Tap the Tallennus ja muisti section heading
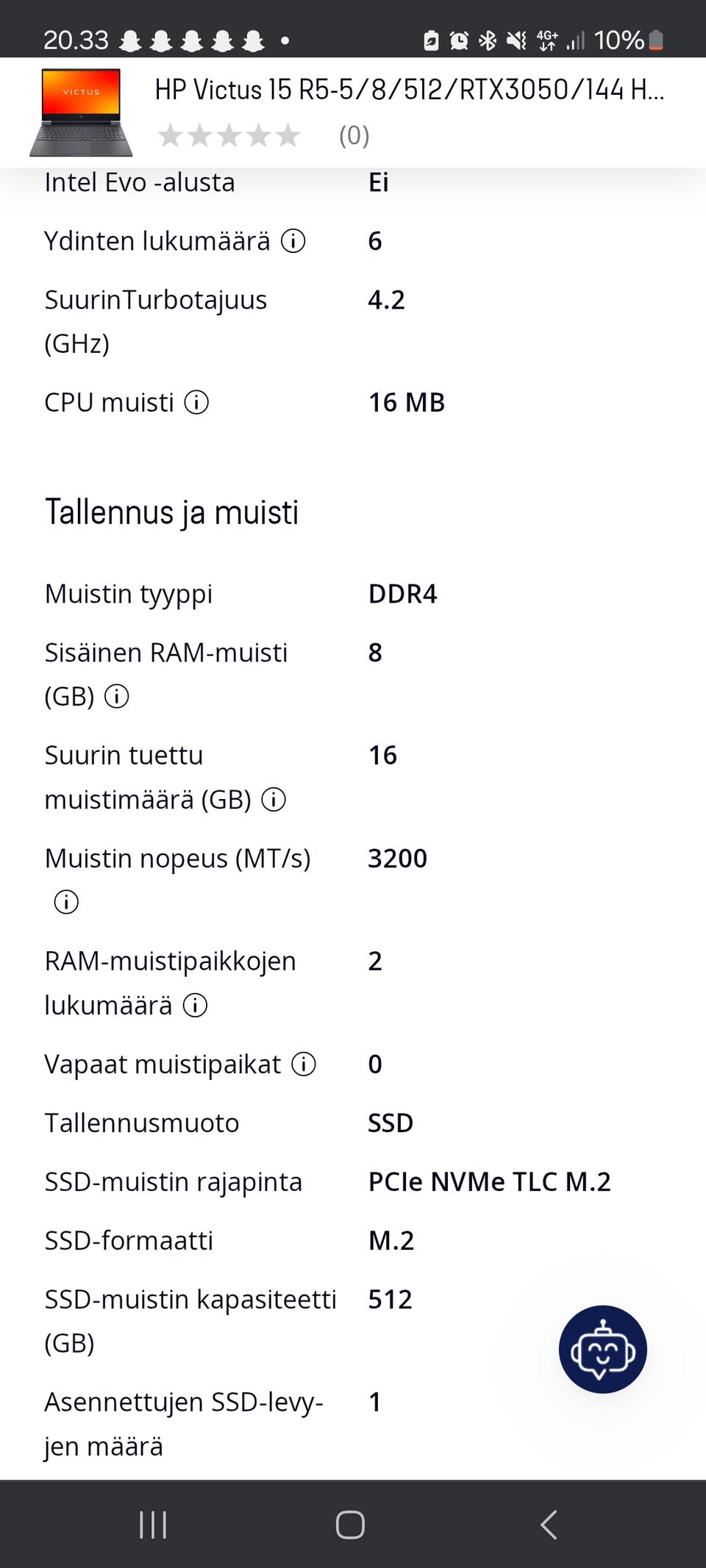Viewport: 706px width, 1568px height. (171, 512)
